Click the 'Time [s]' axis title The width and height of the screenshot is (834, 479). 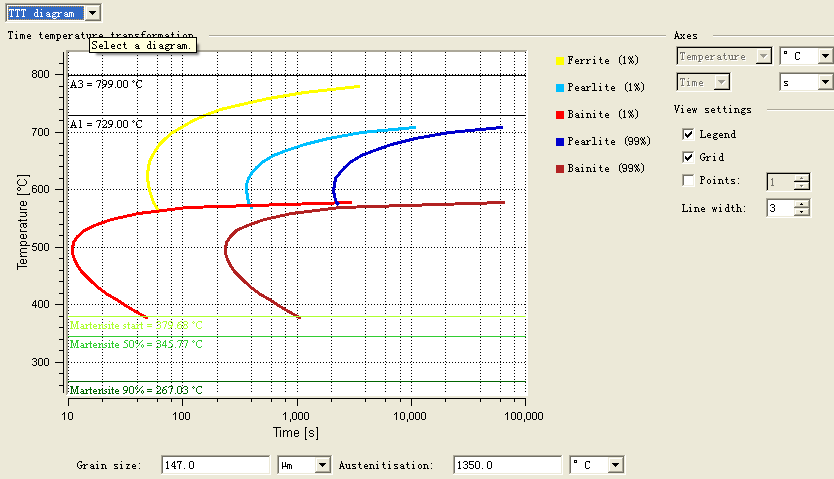[x=296, y=433]
